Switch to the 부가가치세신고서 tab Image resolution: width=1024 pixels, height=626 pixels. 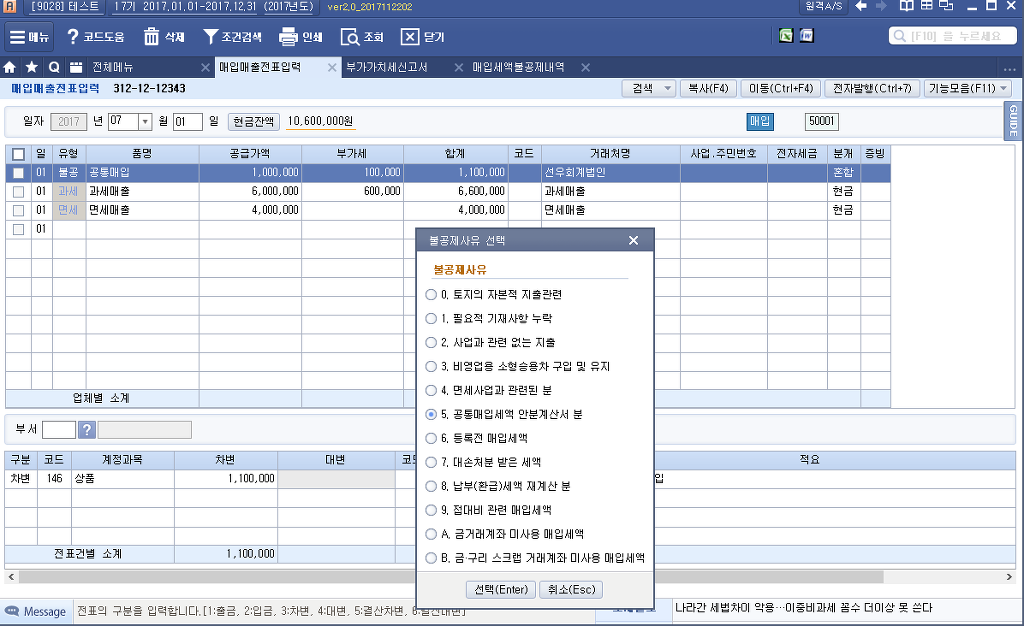[x=387, y=67]
